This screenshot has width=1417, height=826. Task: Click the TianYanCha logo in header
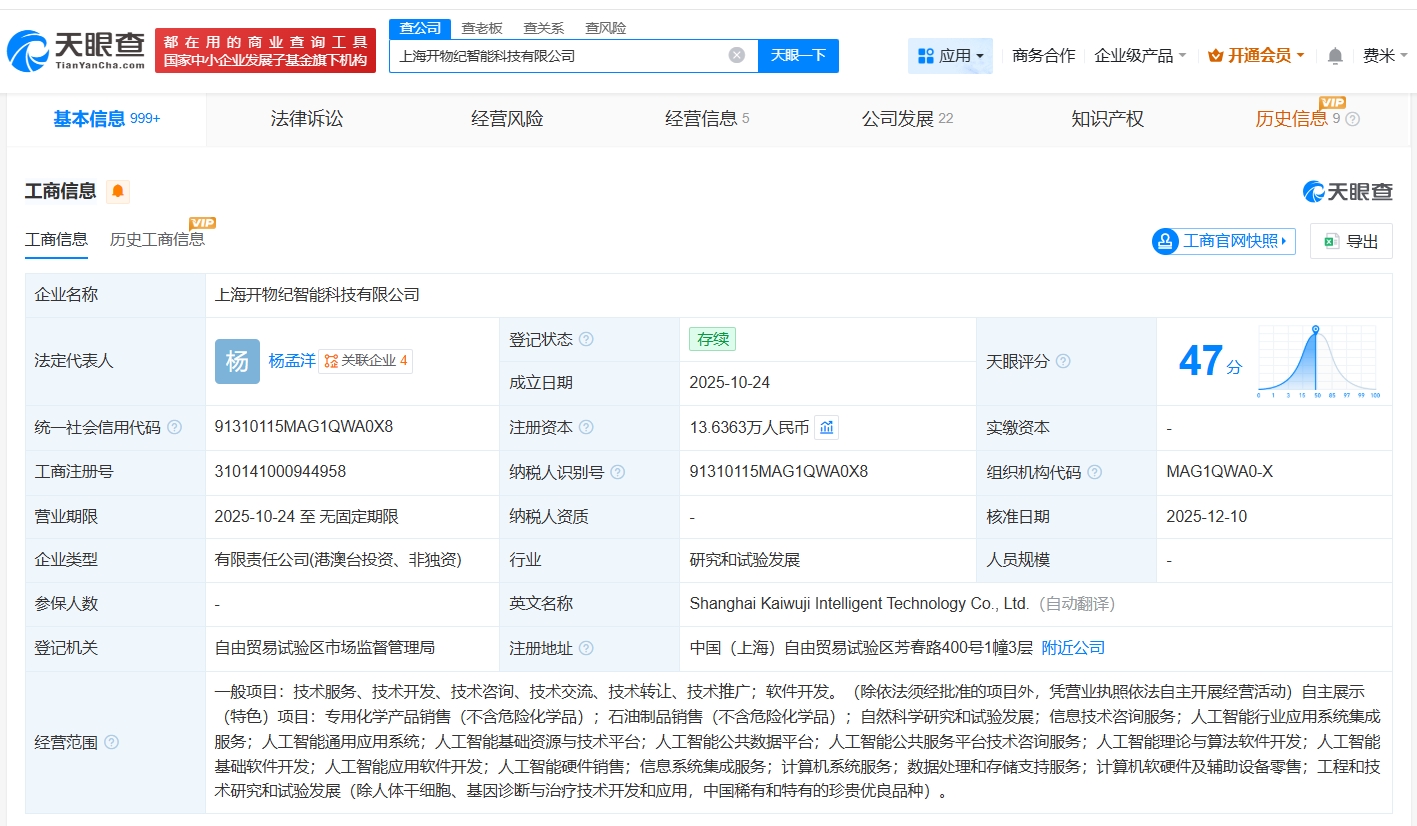(x=76, y=50)
